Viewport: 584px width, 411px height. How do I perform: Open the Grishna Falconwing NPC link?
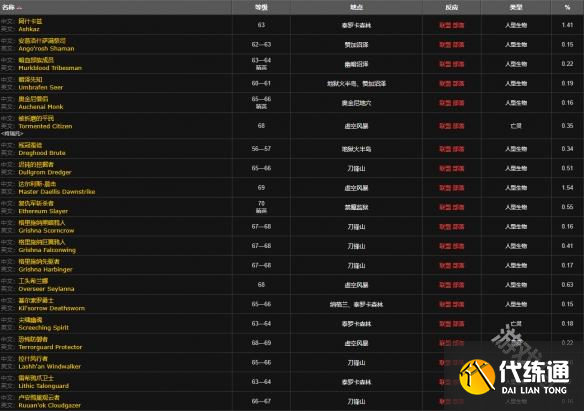coord(47,250)
